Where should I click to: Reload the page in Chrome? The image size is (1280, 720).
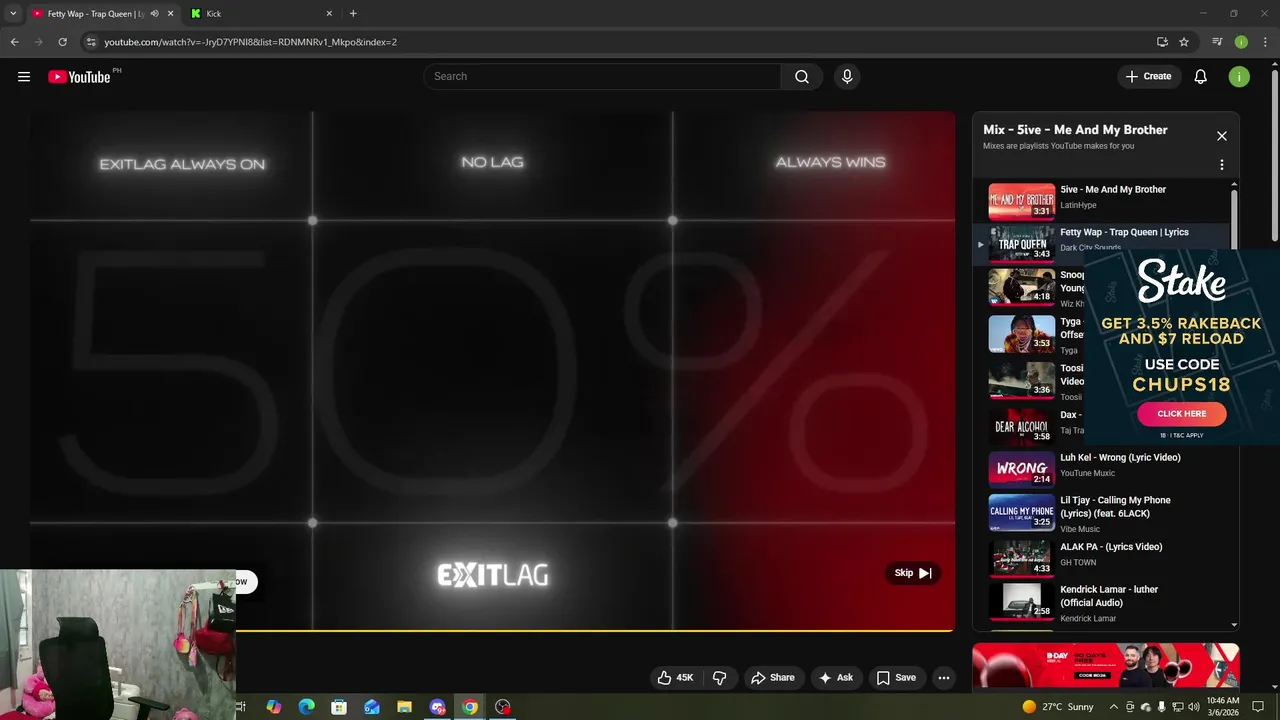point(62,42)
